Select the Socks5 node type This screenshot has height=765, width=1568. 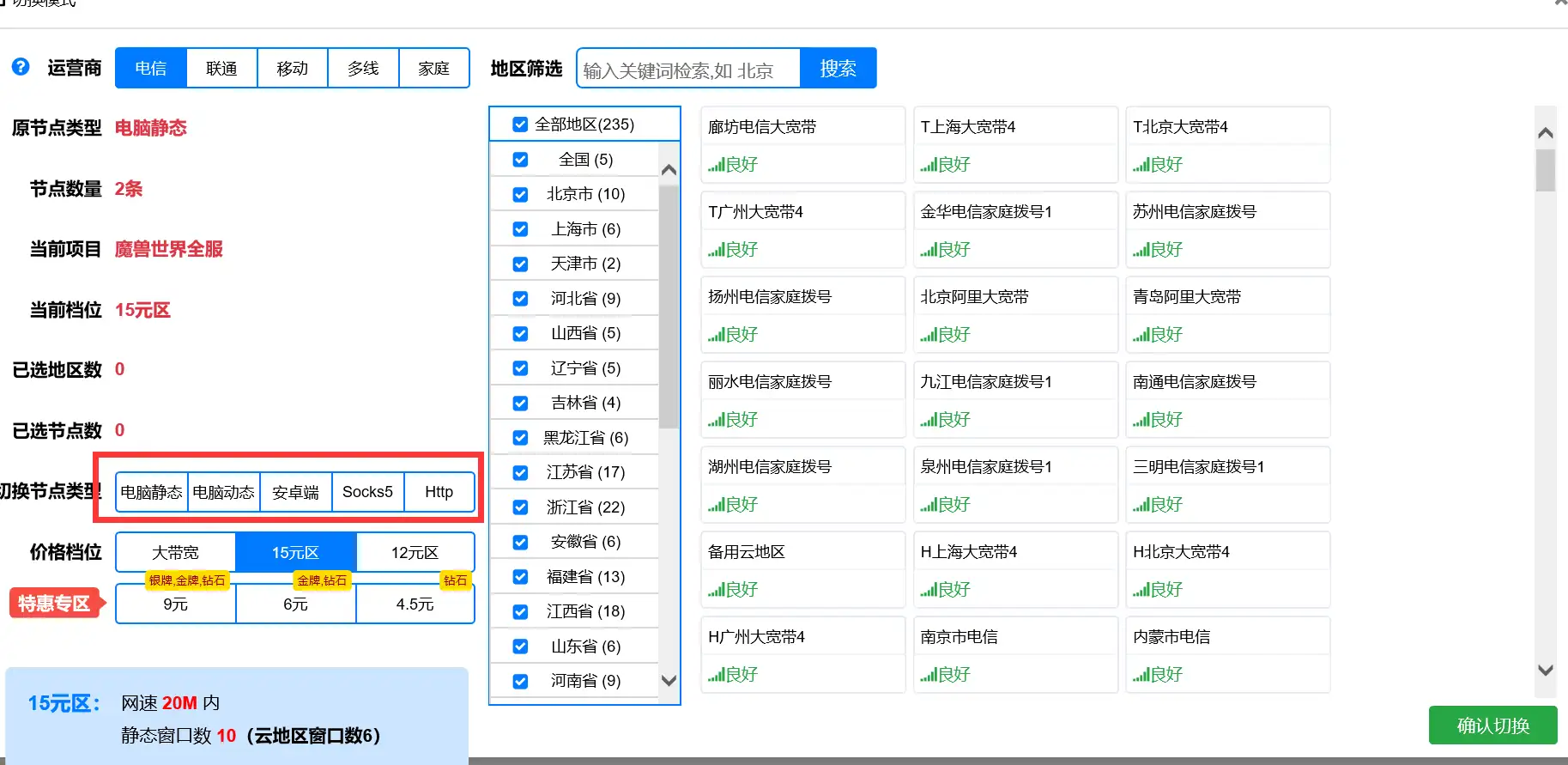point(367,492)
